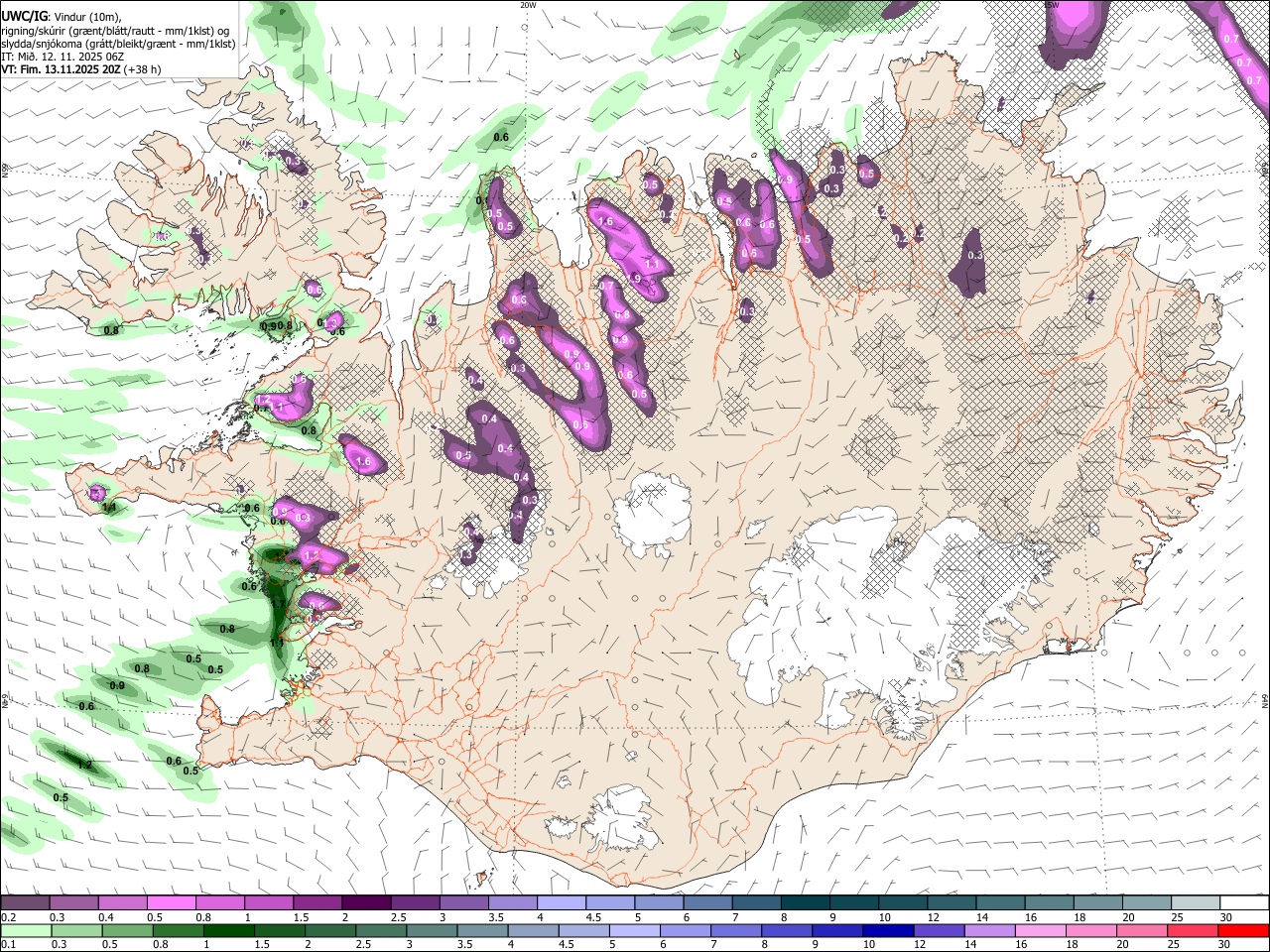Image resolution: width=1270 pixels, height=952 pixels.
Task: Click the grayish-purple 0.2 swatch in upper legend
Action: [x=25, y=903]
